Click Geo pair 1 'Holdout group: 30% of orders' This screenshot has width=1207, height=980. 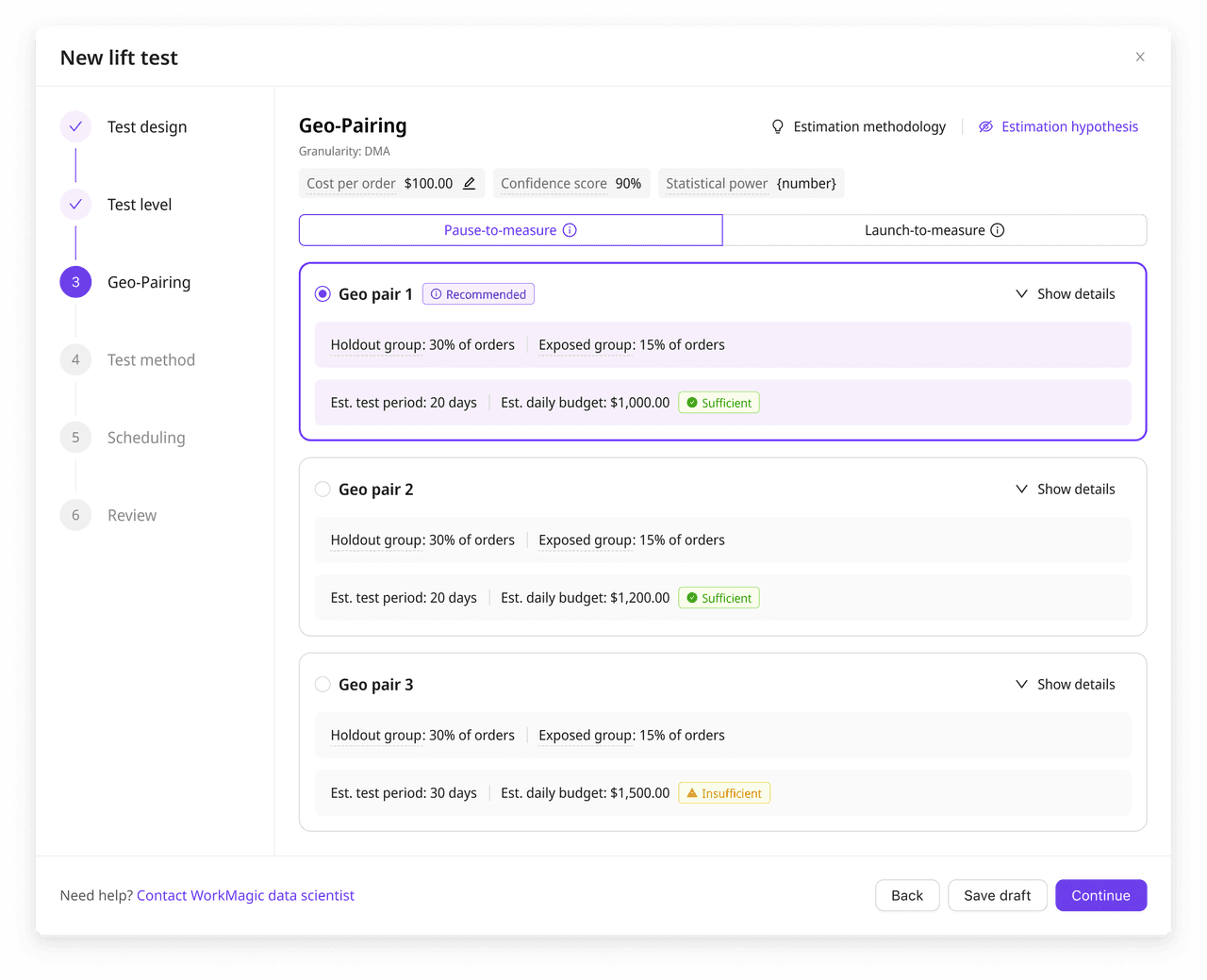[x=422, y=345]
